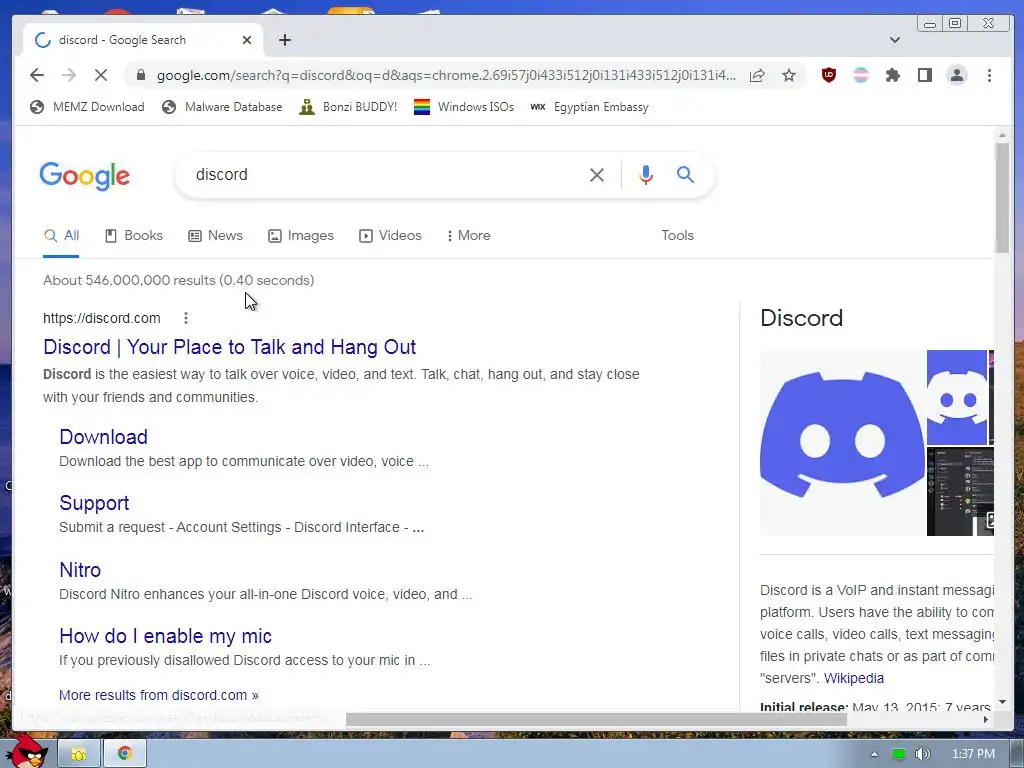Click into the Google search input field
Image resolution: width=1024 pixels, height=768 pixels.
coord(385,174)
